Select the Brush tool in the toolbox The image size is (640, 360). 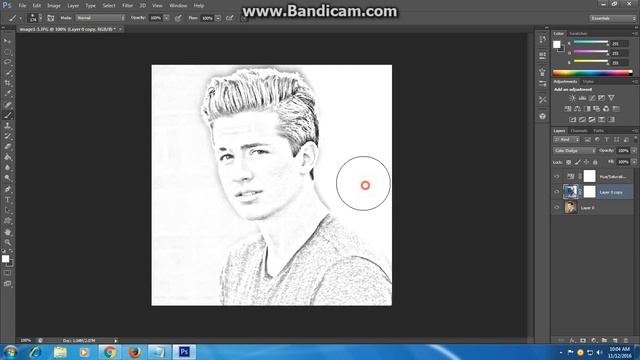pos(7,115)
